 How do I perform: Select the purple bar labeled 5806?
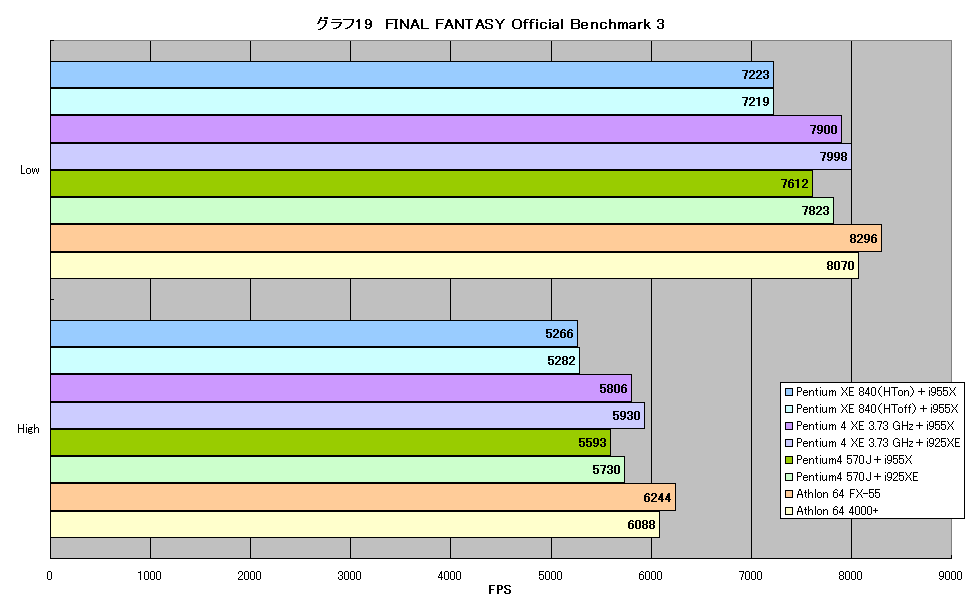[x=341, y=388]
